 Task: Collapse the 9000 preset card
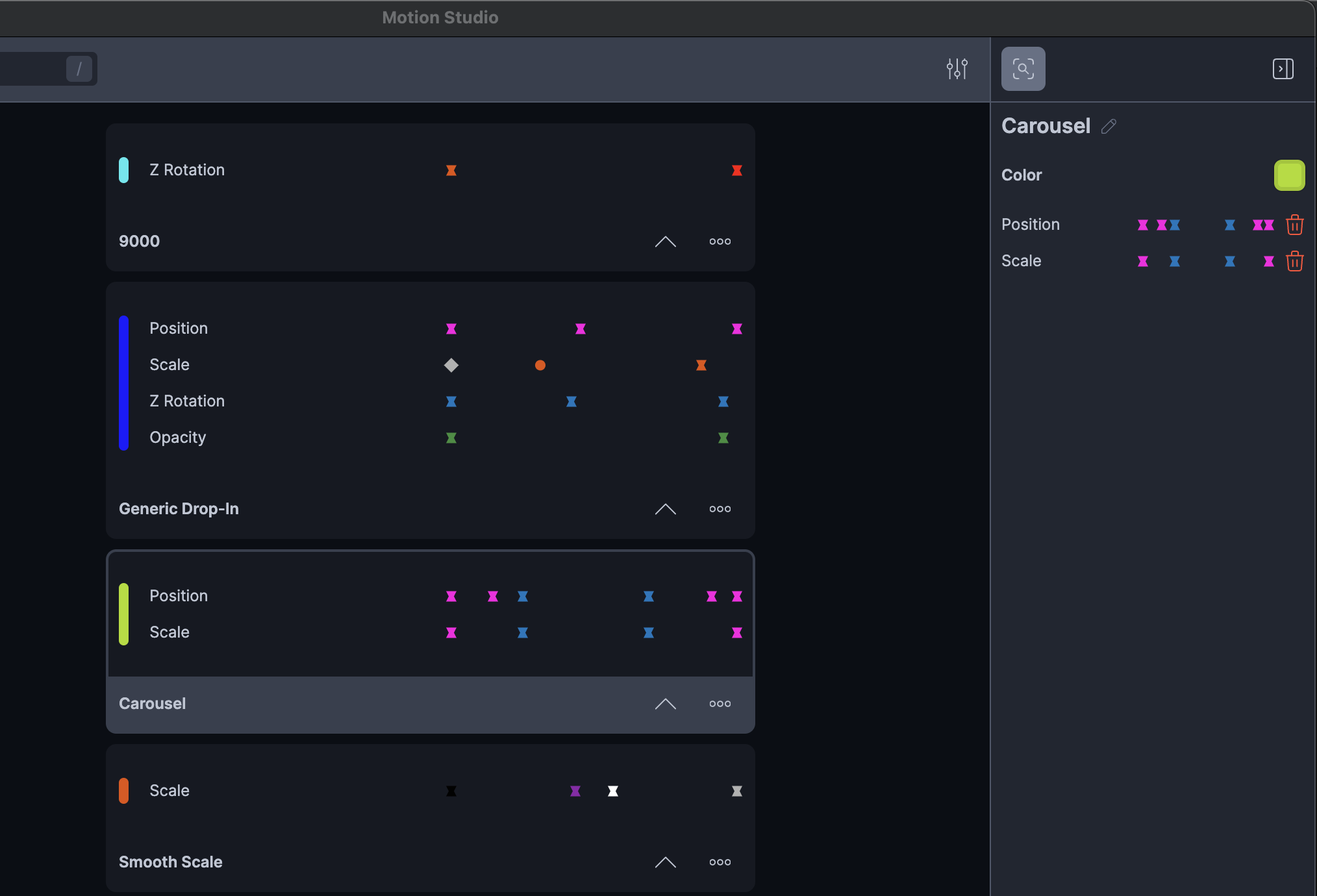click(x=665, y=242)
